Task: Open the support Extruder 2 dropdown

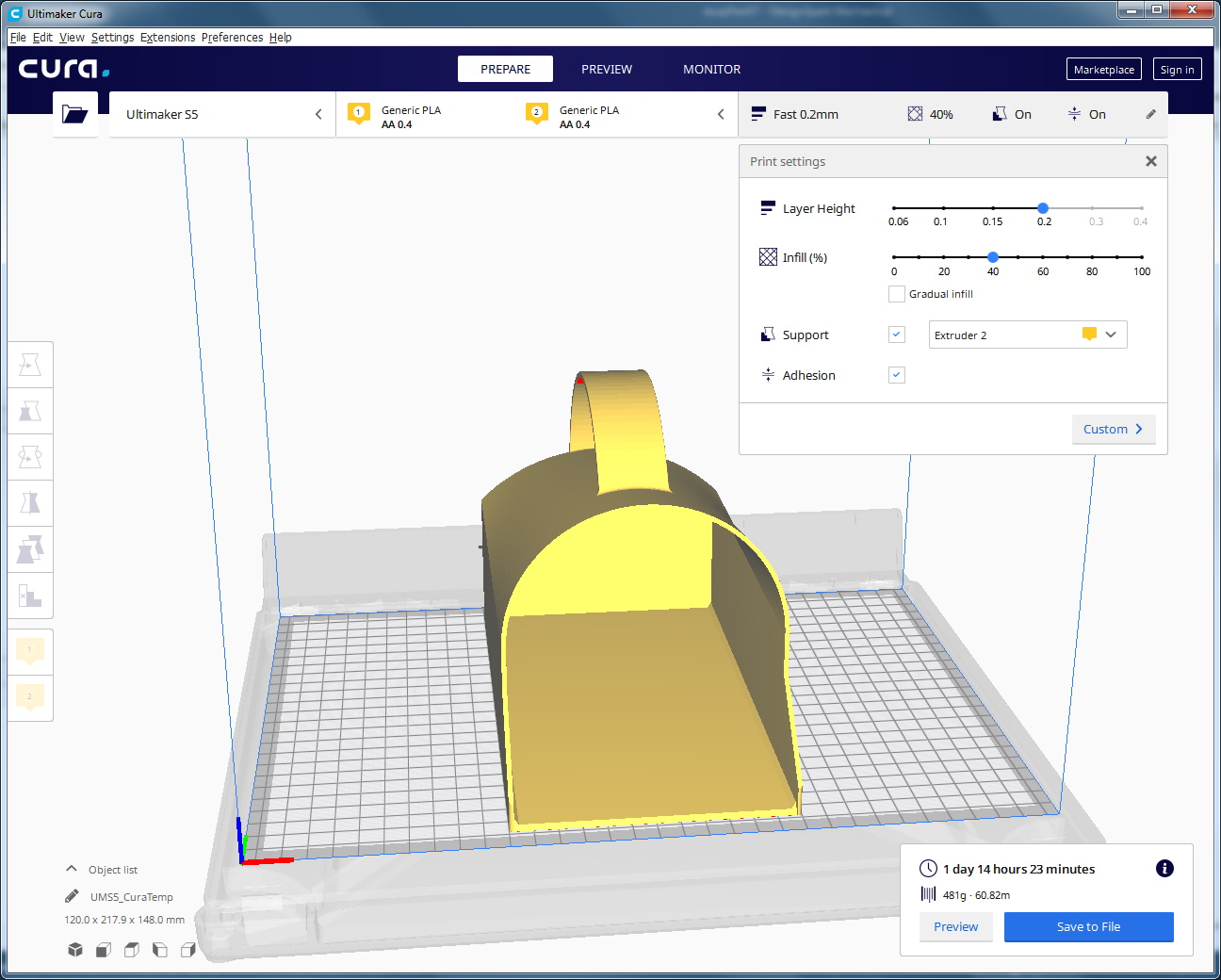Action: tap(1027, 335)
